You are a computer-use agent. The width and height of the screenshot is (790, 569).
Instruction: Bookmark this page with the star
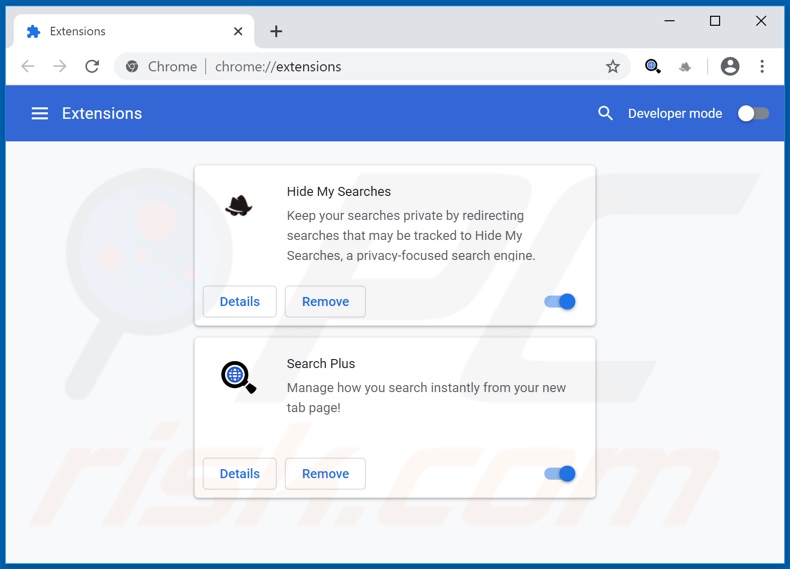coord(613,66)
